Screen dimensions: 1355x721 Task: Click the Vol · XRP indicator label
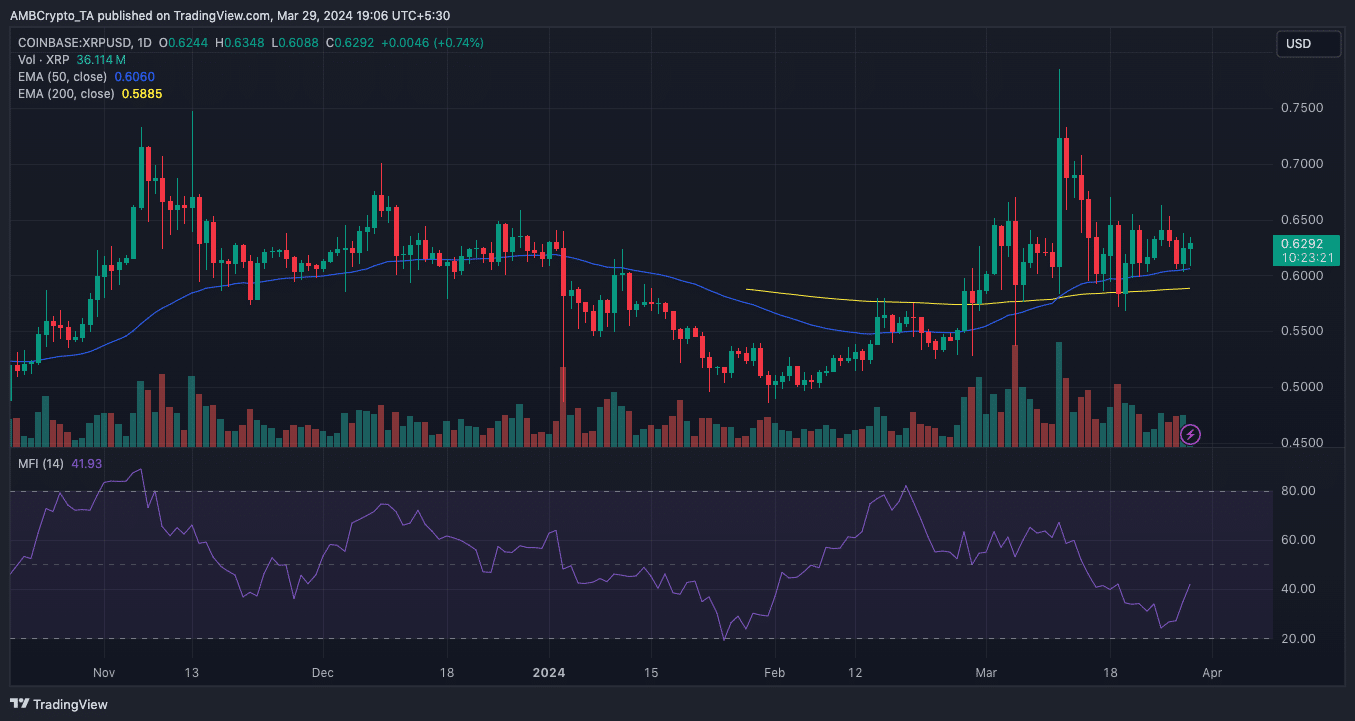coord(44,60)
